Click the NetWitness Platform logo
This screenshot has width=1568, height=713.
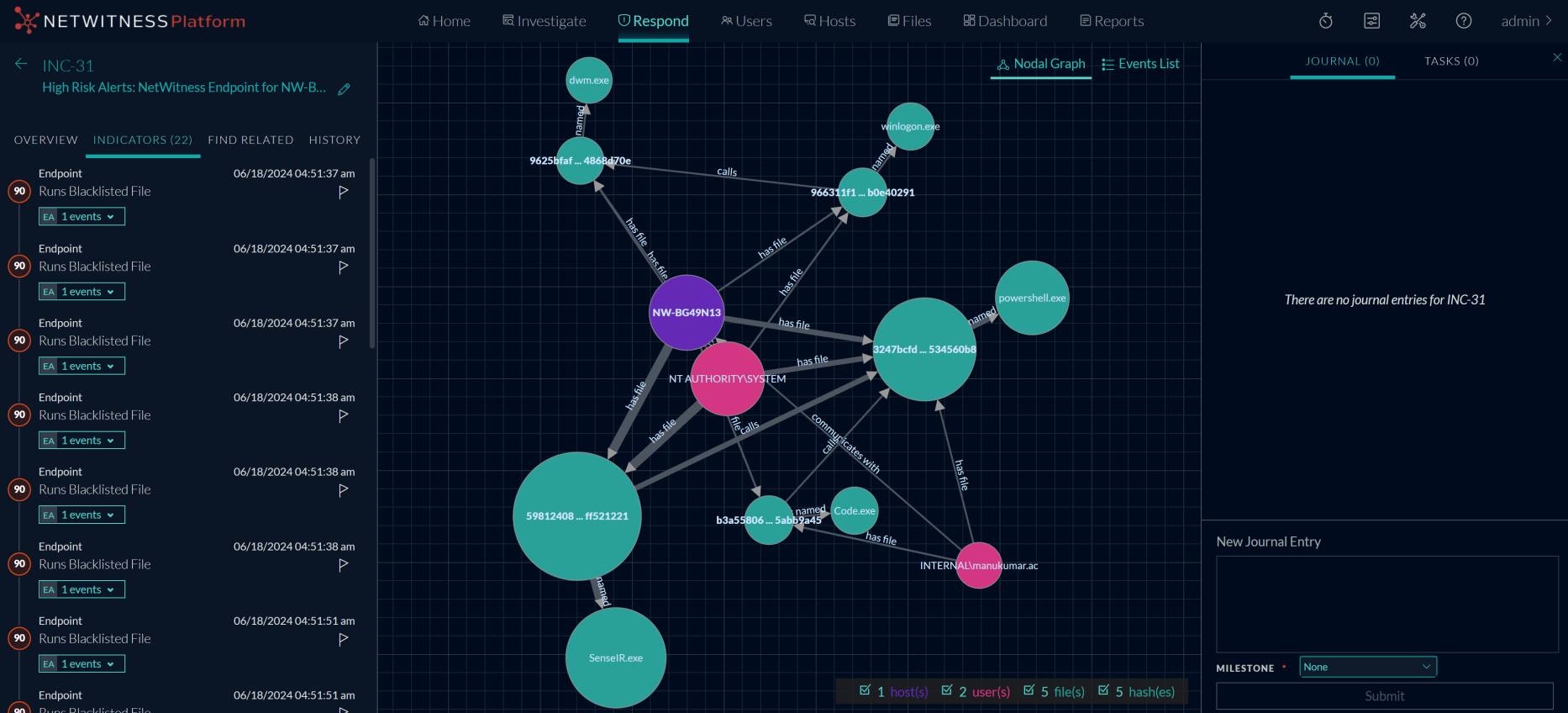(130, 21)
